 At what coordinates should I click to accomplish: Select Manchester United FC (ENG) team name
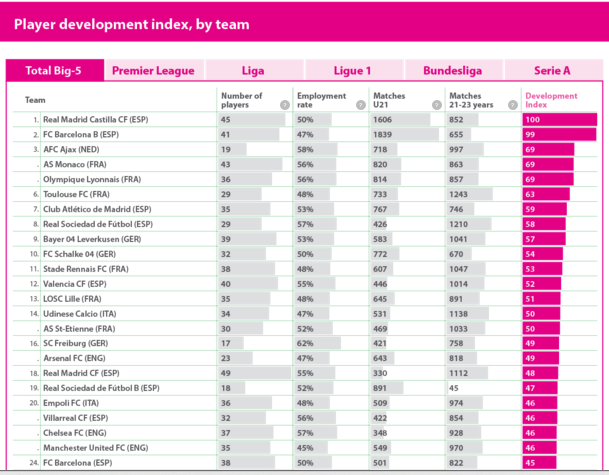[96, 448]
